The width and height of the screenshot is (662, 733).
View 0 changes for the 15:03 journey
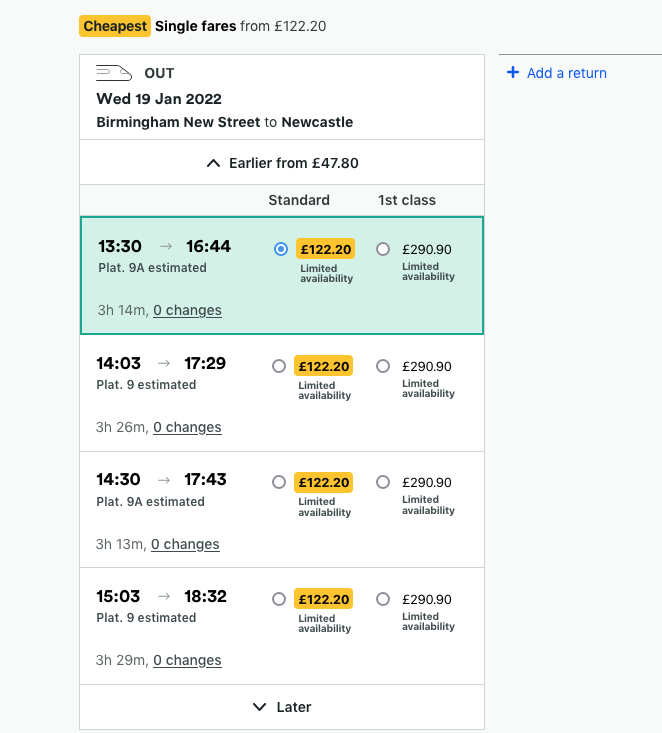click(187, 660)
